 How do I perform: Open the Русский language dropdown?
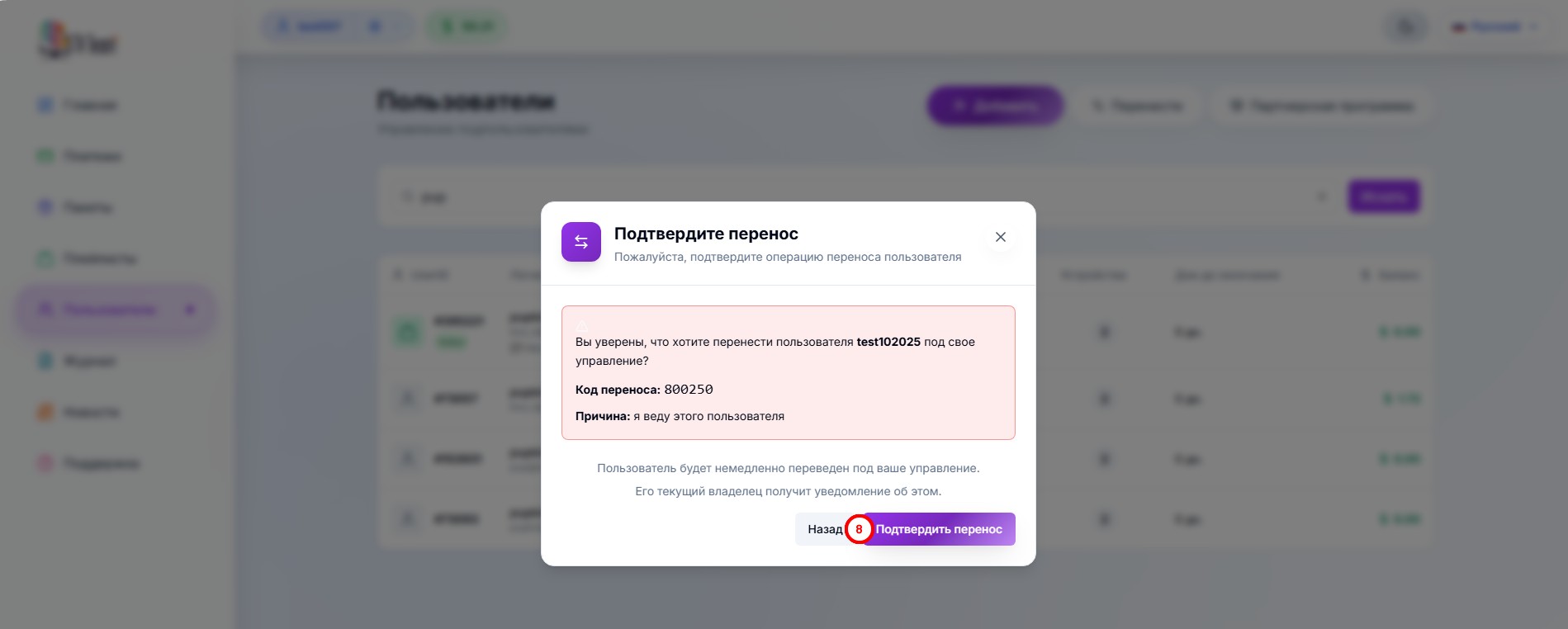point(1495,27)
